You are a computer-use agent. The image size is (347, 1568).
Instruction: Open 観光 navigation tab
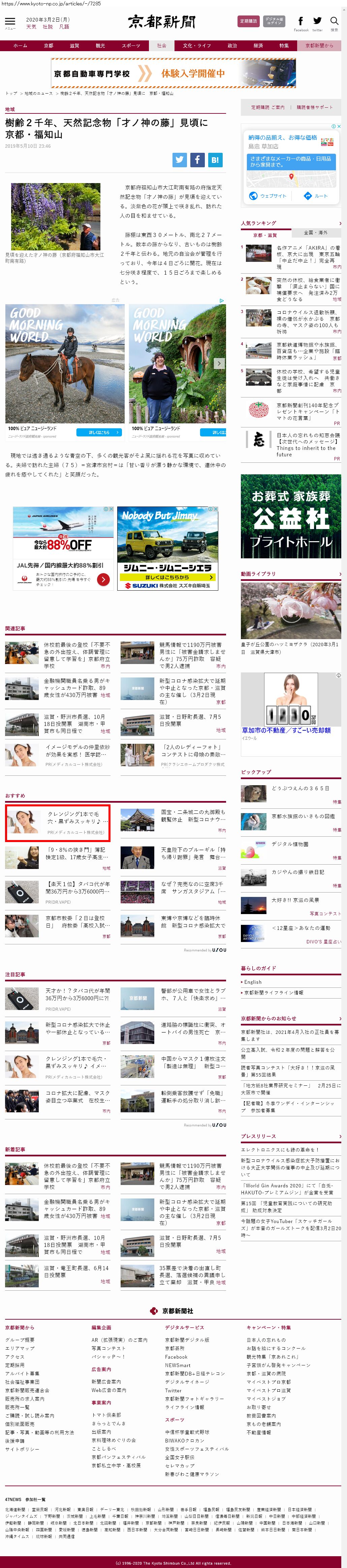[x=100, y=46]
